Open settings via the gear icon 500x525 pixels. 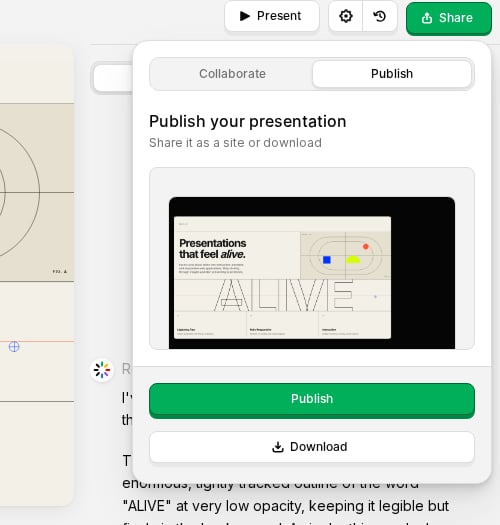coord(346,16)
